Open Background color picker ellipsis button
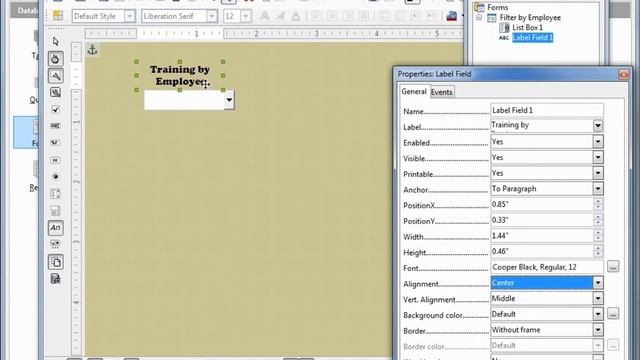This screenshot has height=360, width=640. [x=613, y=314]
